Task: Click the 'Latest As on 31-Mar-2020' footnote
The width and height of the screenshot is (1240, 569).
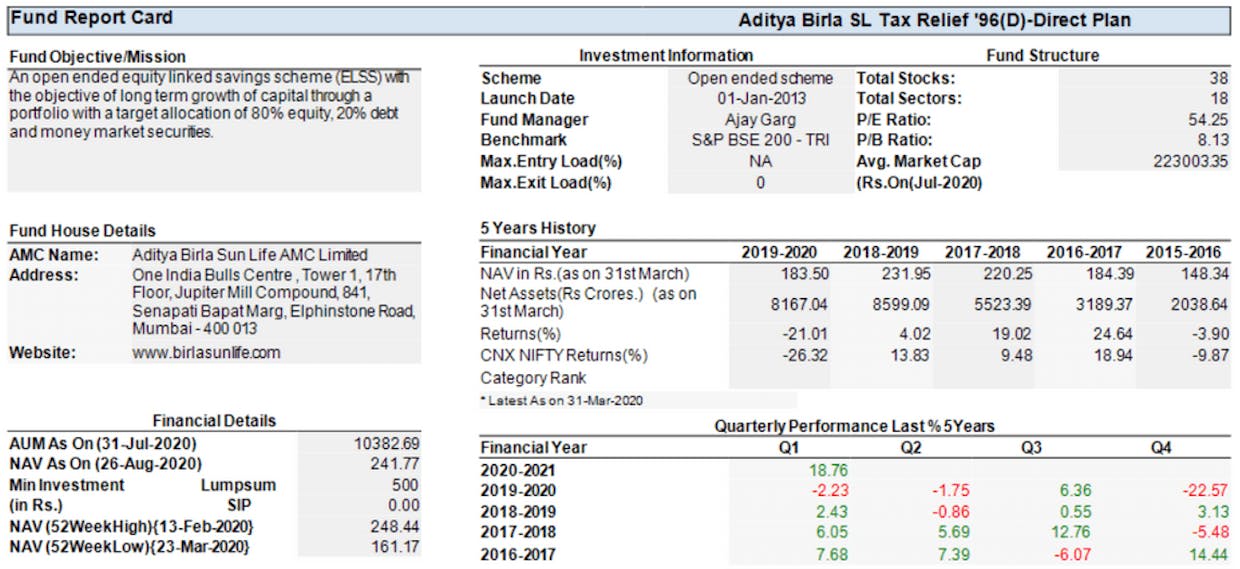Action: click(561, 400)
